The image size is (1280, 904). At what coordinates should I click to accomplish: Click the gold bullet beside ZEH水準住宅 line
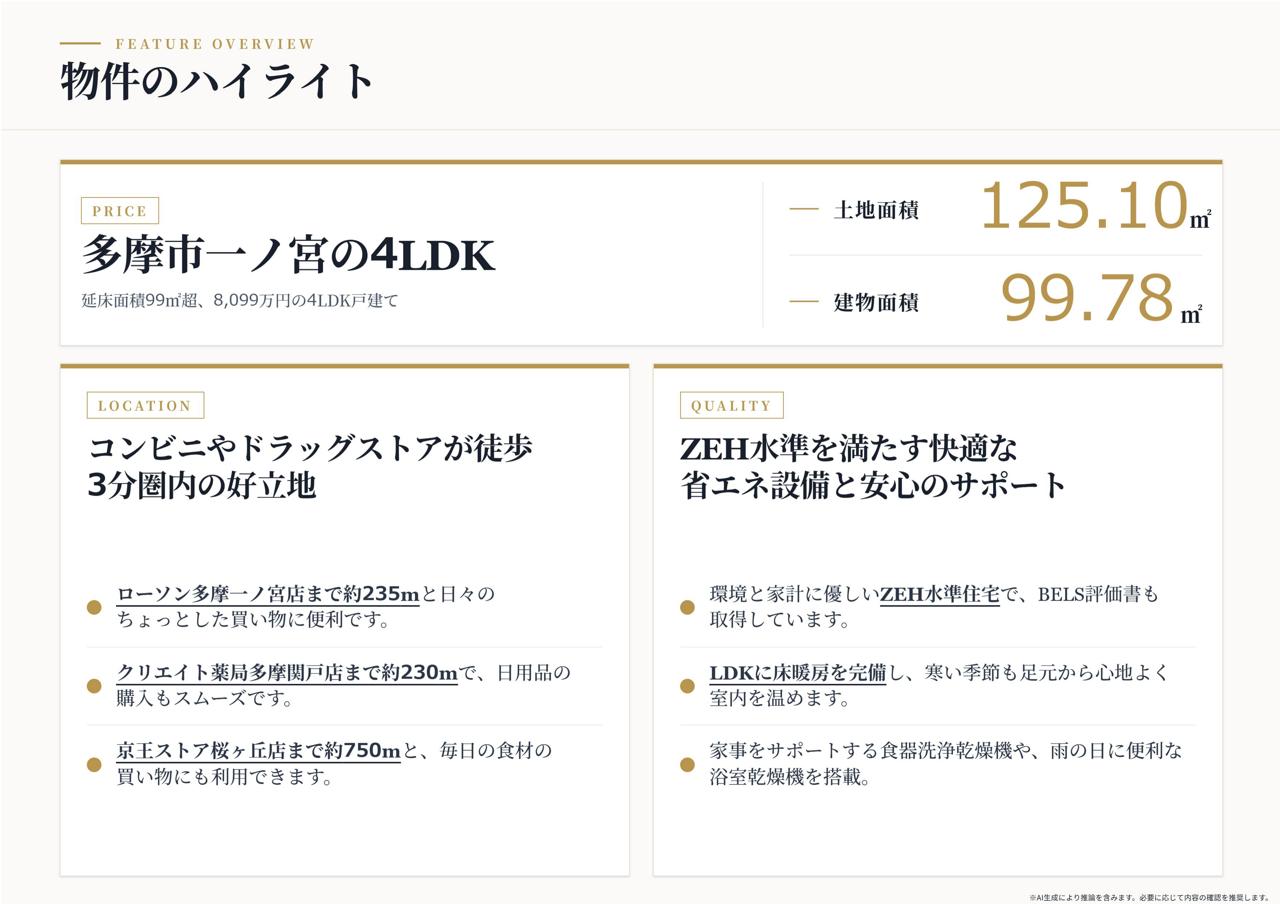click(687, 607)
